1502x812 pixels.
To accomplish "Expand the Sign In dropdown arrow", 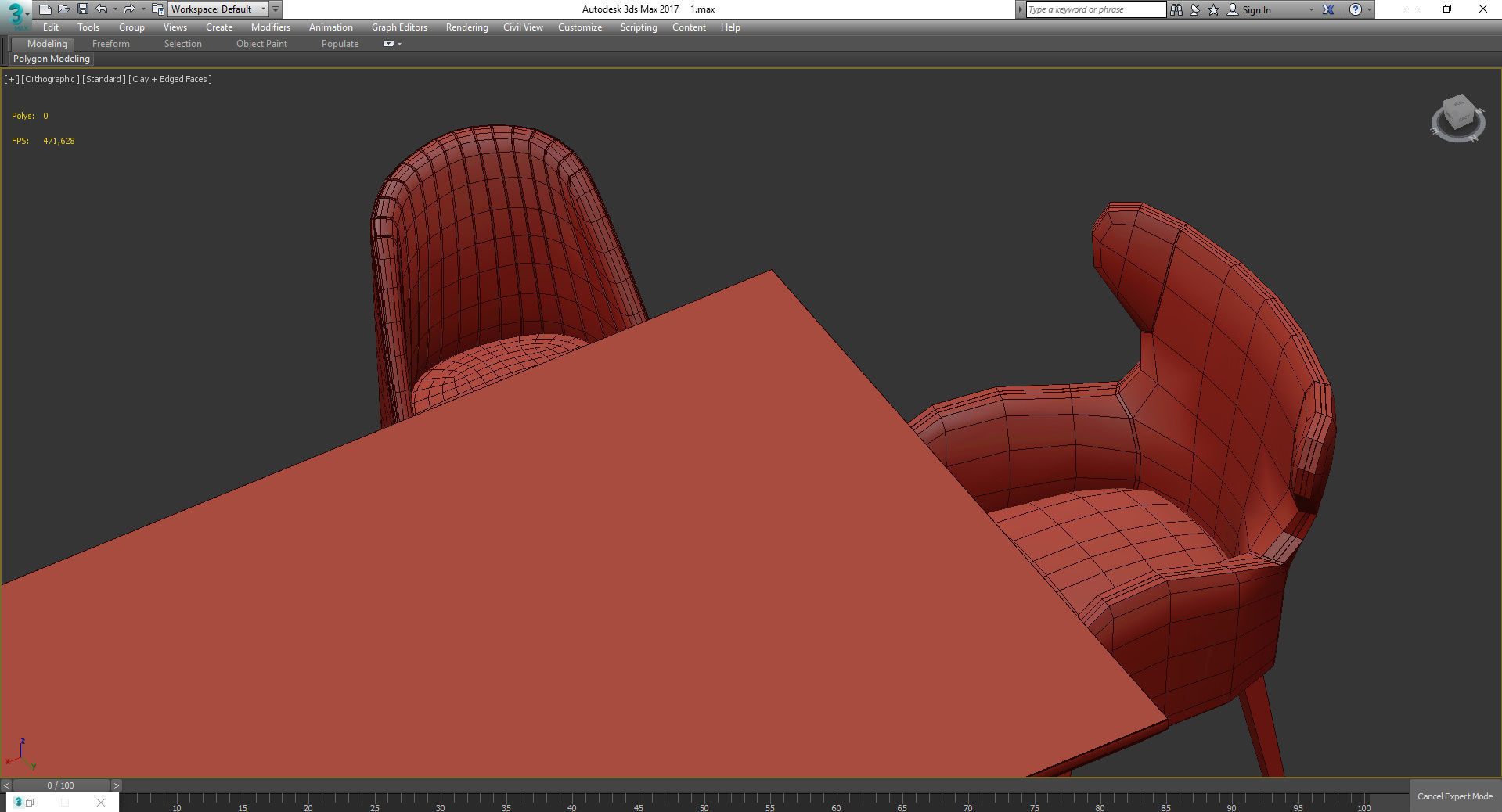I will point(1311,9).
